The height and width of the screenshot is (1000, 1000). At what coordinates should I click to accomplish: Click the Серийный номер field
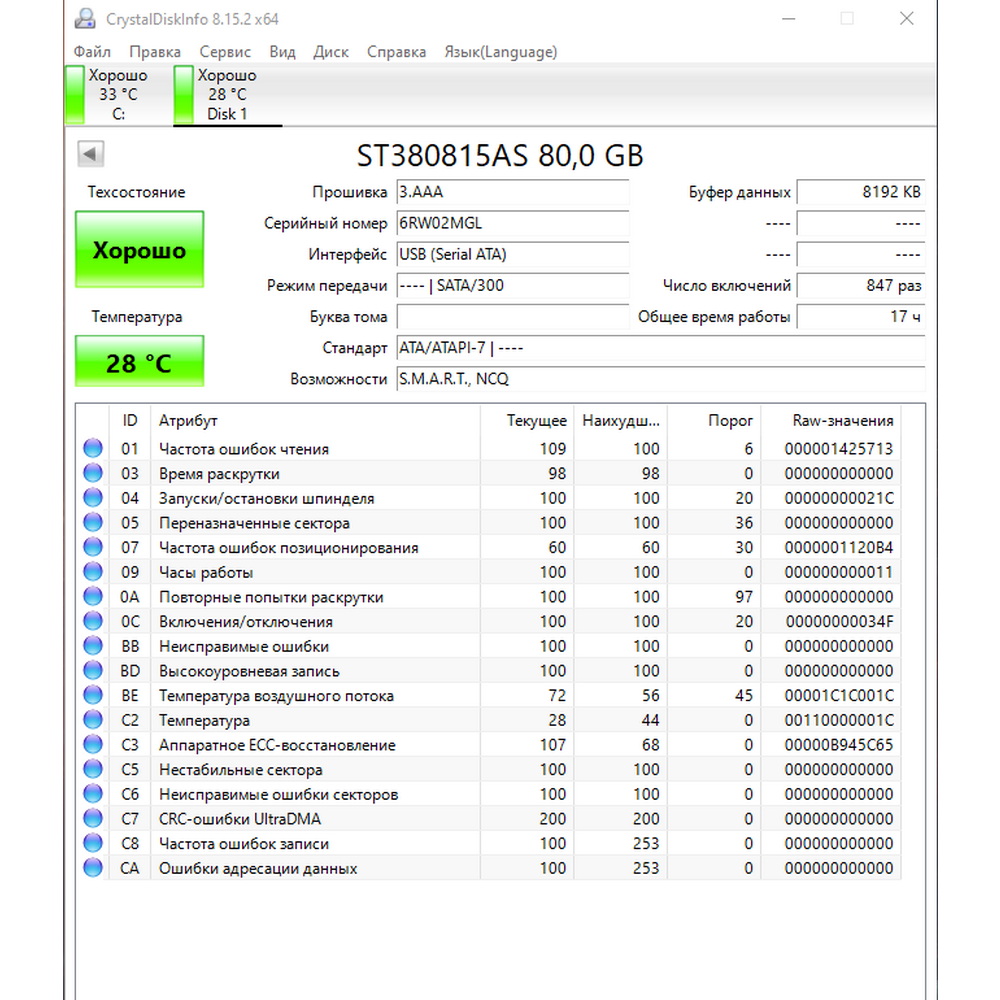pyautogui.click(x=513, y=224)
